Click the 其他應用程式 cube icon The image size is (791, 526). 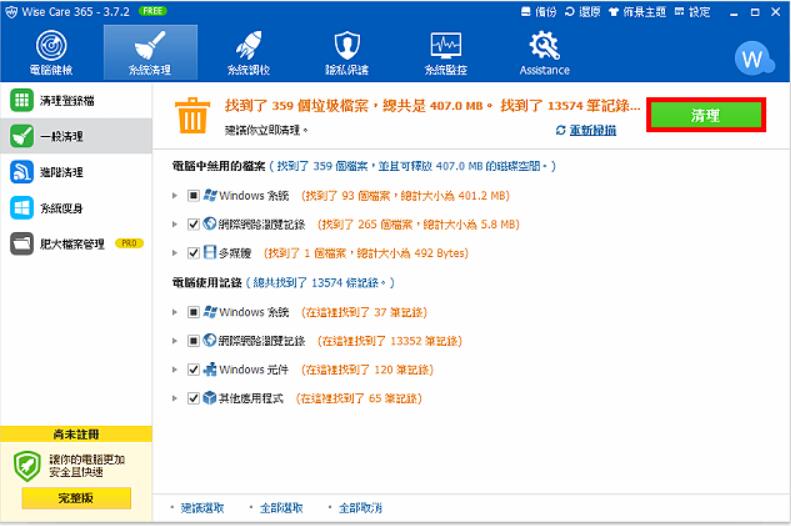(x=210, y=398)
